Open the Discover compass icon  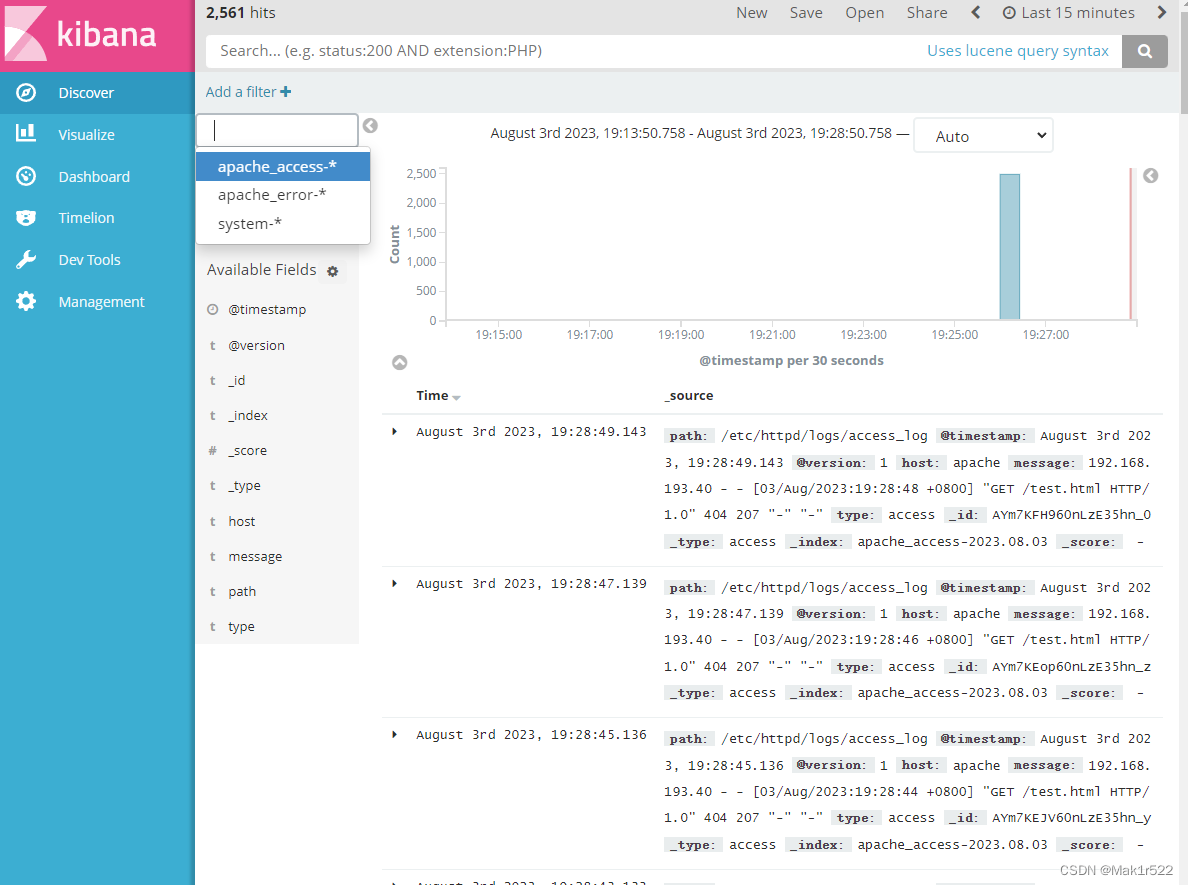(x=26, y=92)
